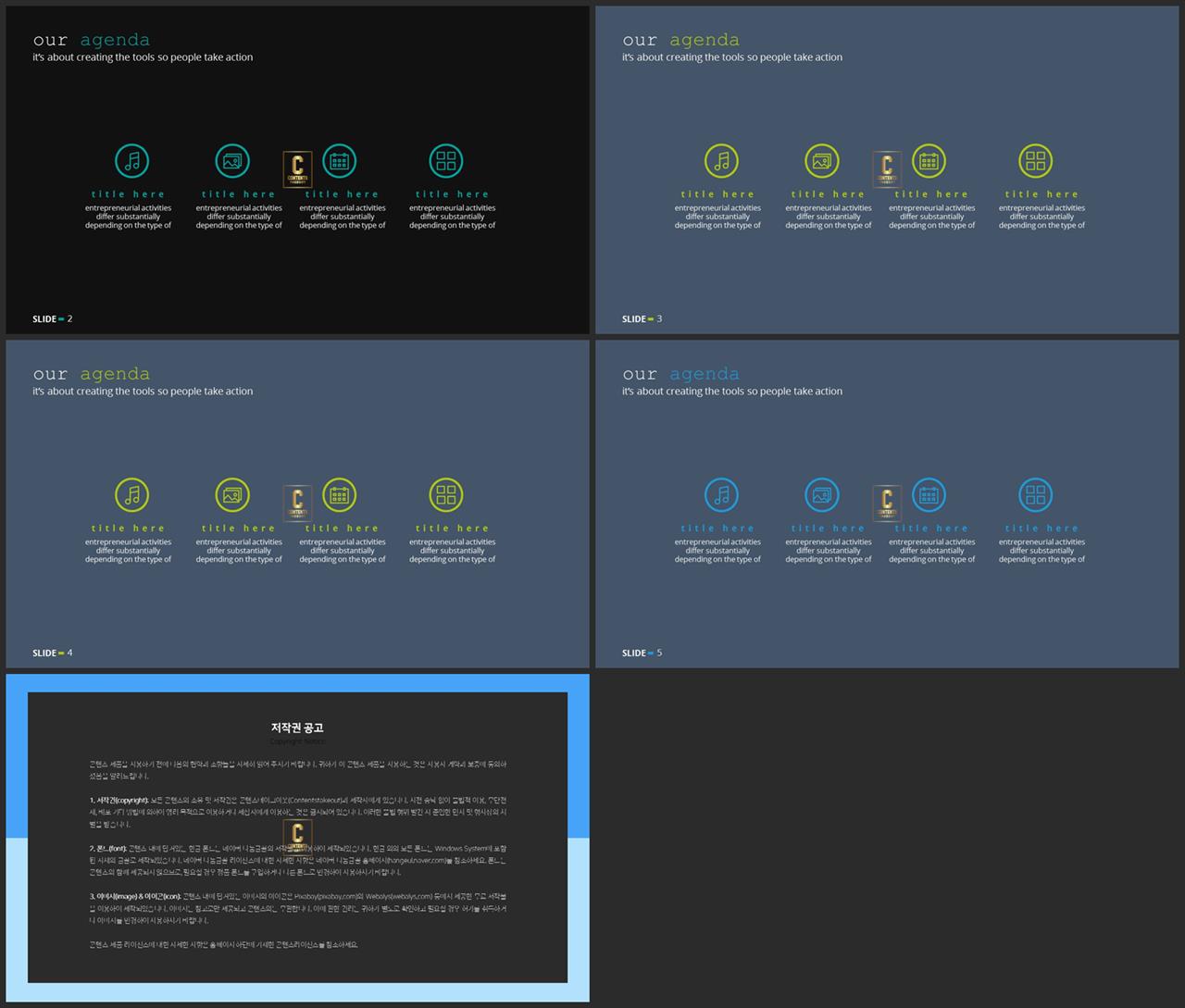Click the description under calendar icon on slide 5
This screenshot has height=1008, width=1185.
[932, 551]
